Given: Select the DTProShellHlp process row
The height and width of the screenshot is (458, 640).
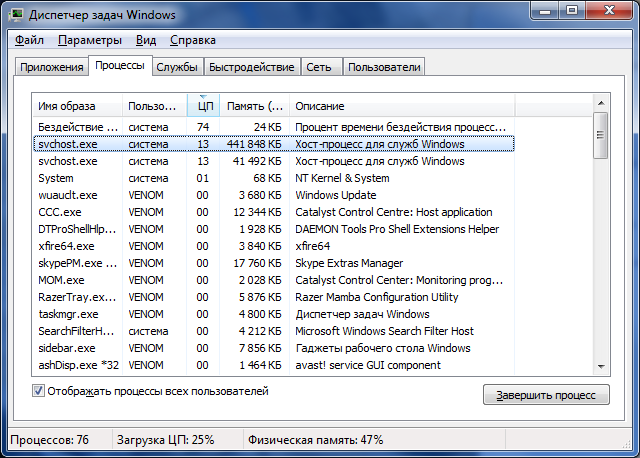Looking at the screenshot, I should coord(273,229).
